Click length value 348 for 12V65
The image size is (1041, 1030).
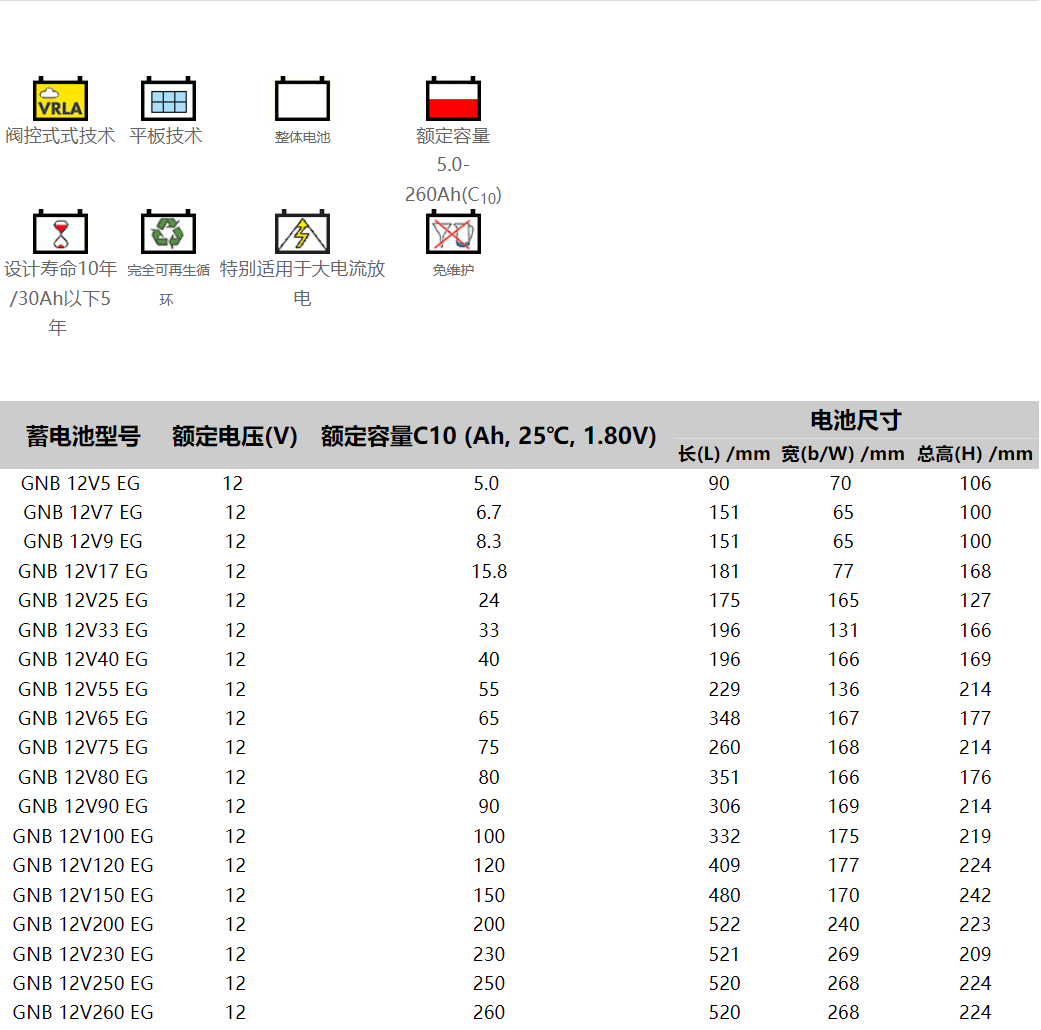coord(724,718)
